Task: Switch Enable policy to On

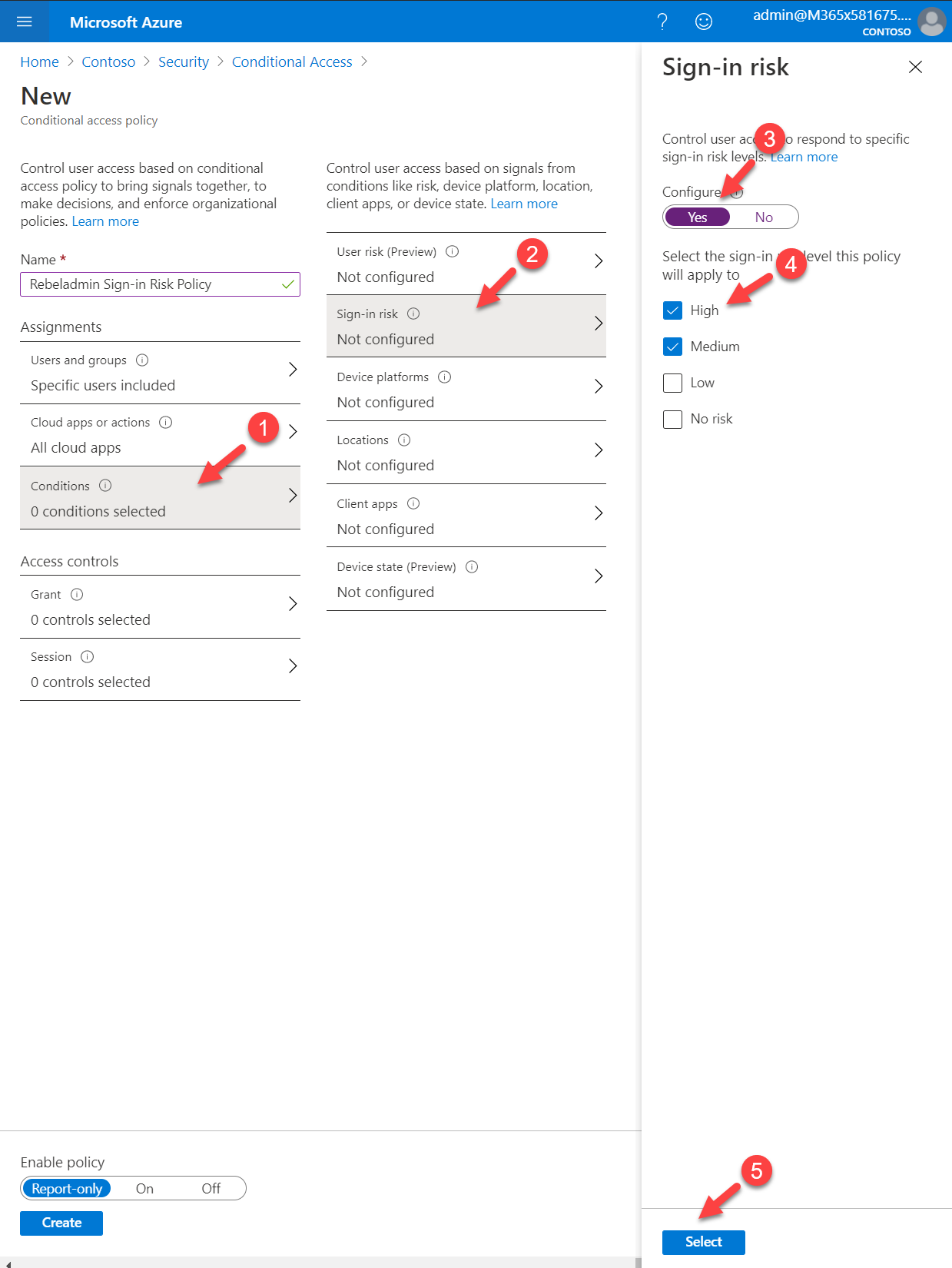Action: [x=144, y=1188]
